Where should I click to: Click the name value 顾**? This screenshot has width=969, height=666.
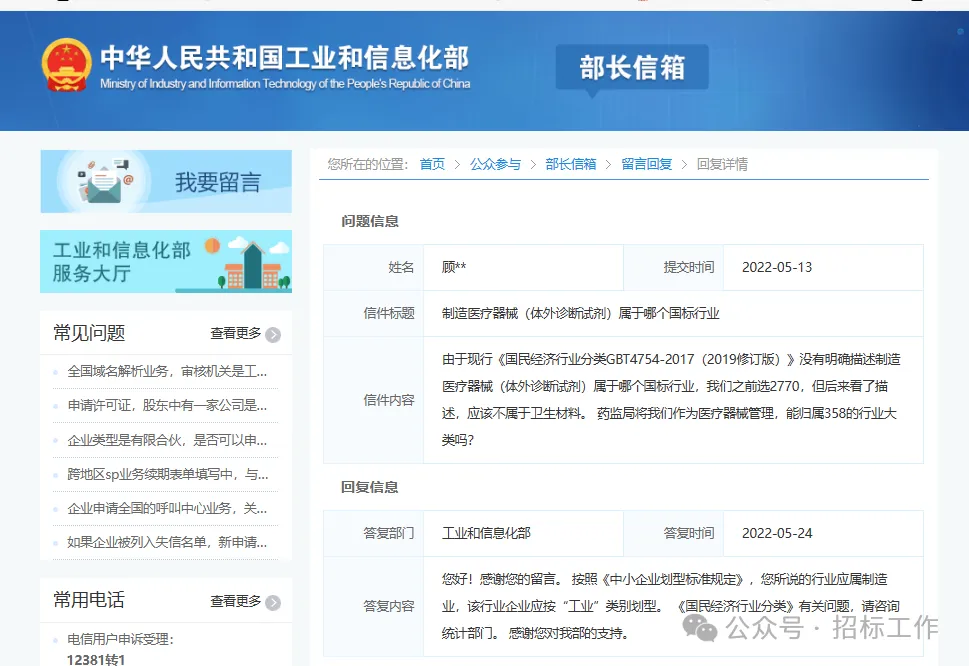pyautogui.click(x=454, y=268)
